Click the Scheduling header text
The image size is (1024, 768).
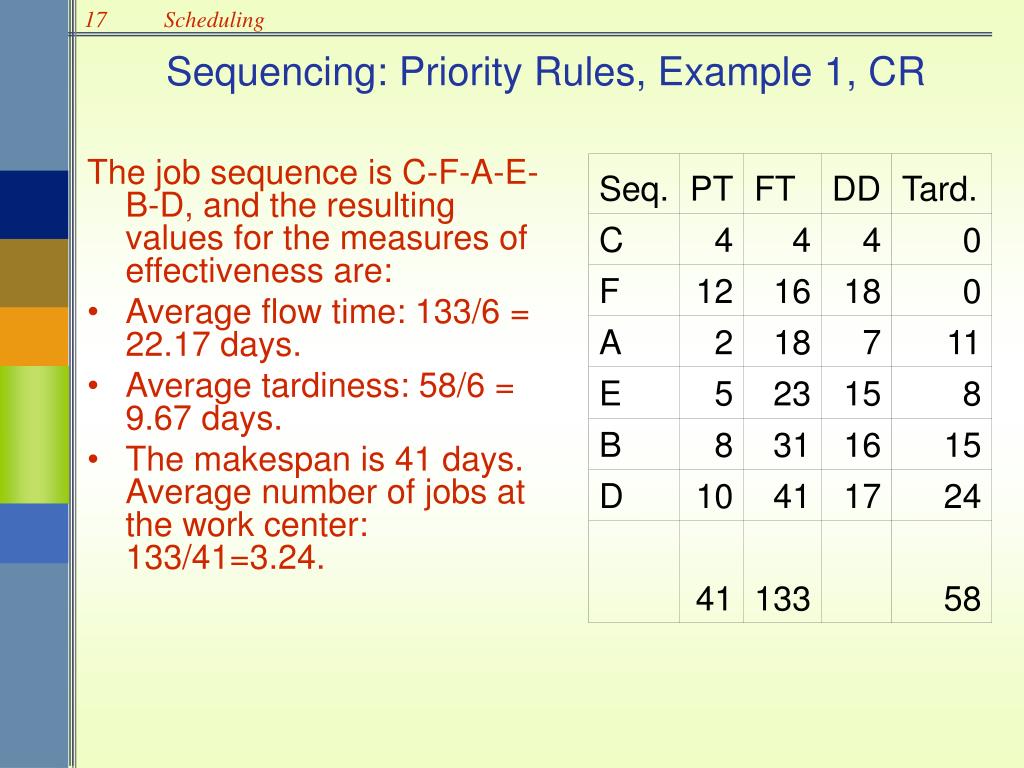point(214,20)
